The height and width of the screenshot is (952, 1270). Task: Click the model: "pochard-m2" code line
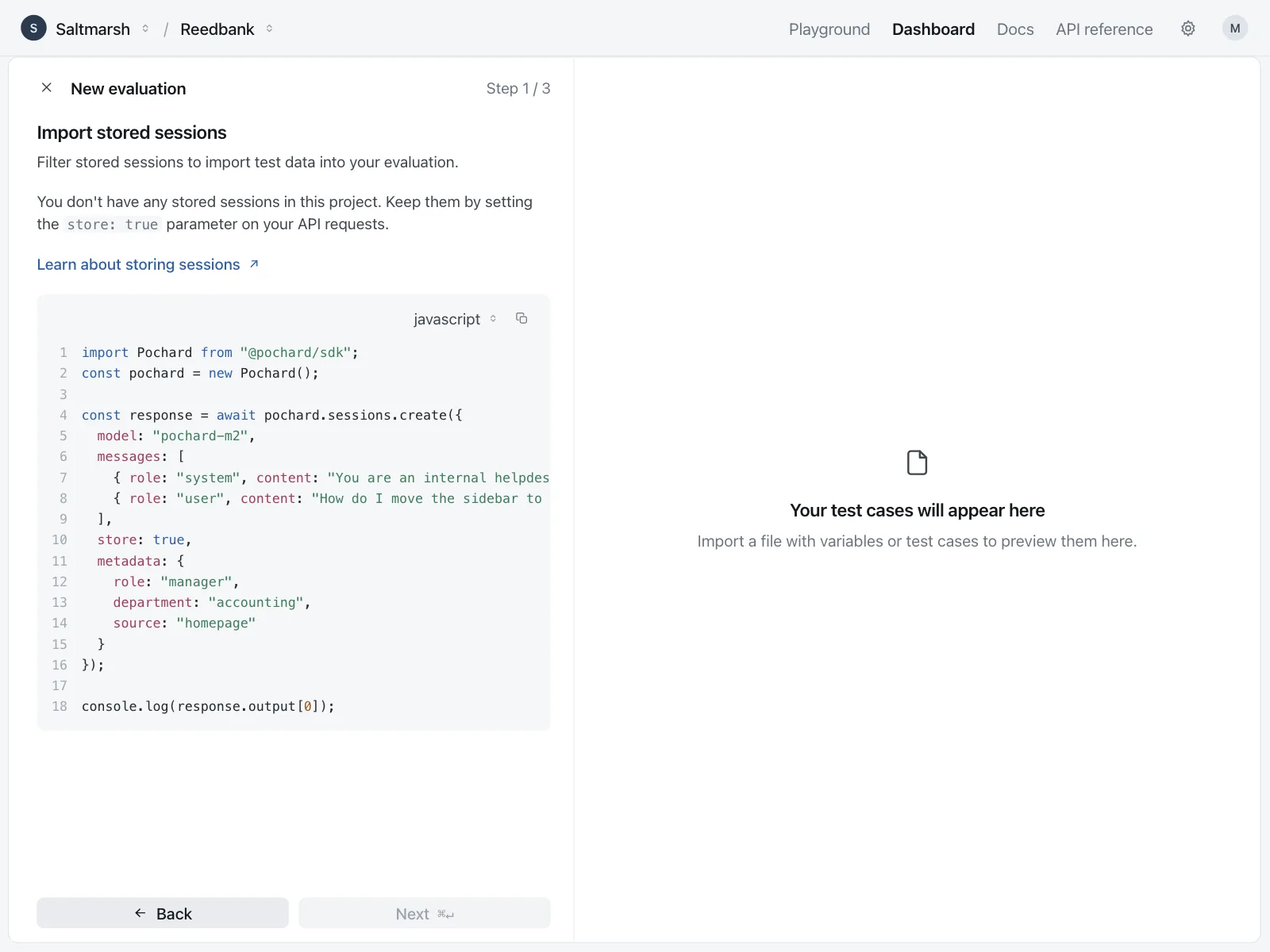pyautogui.click(x=175, y=436)
